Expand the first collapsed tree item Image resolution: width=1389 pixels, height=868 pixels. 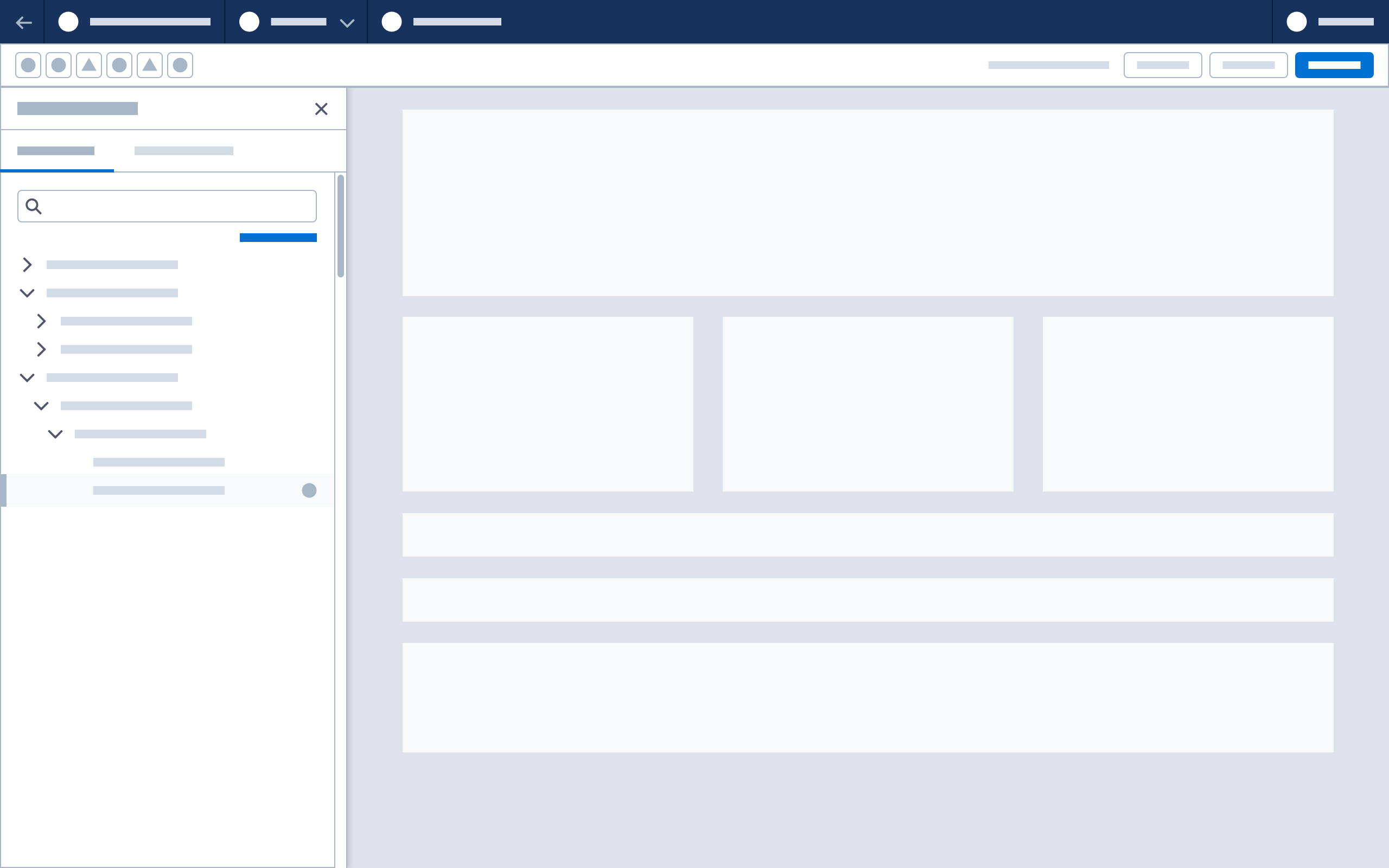[27, 264]
